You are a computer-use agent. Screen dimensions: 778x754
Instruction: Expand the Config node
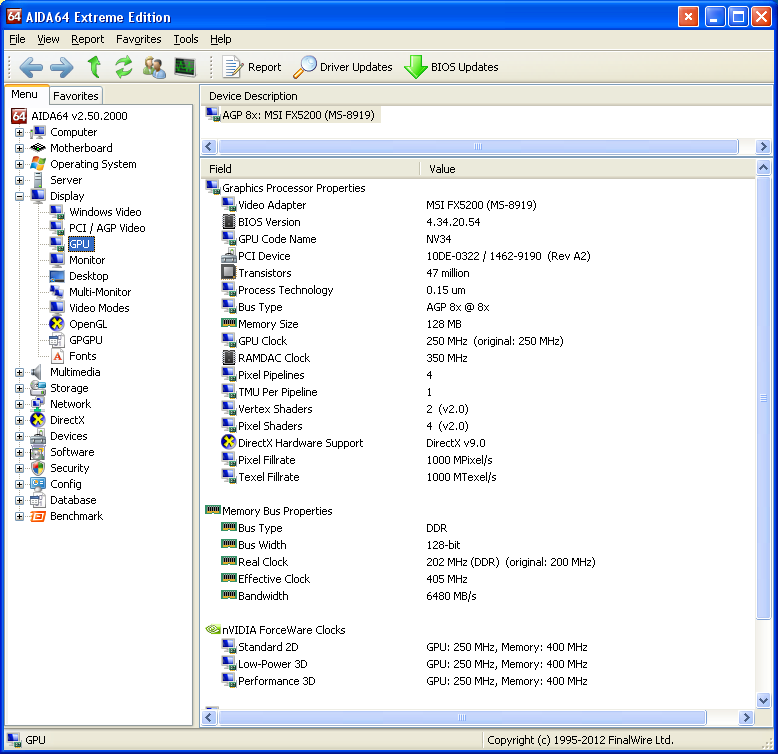click(19, 485)
